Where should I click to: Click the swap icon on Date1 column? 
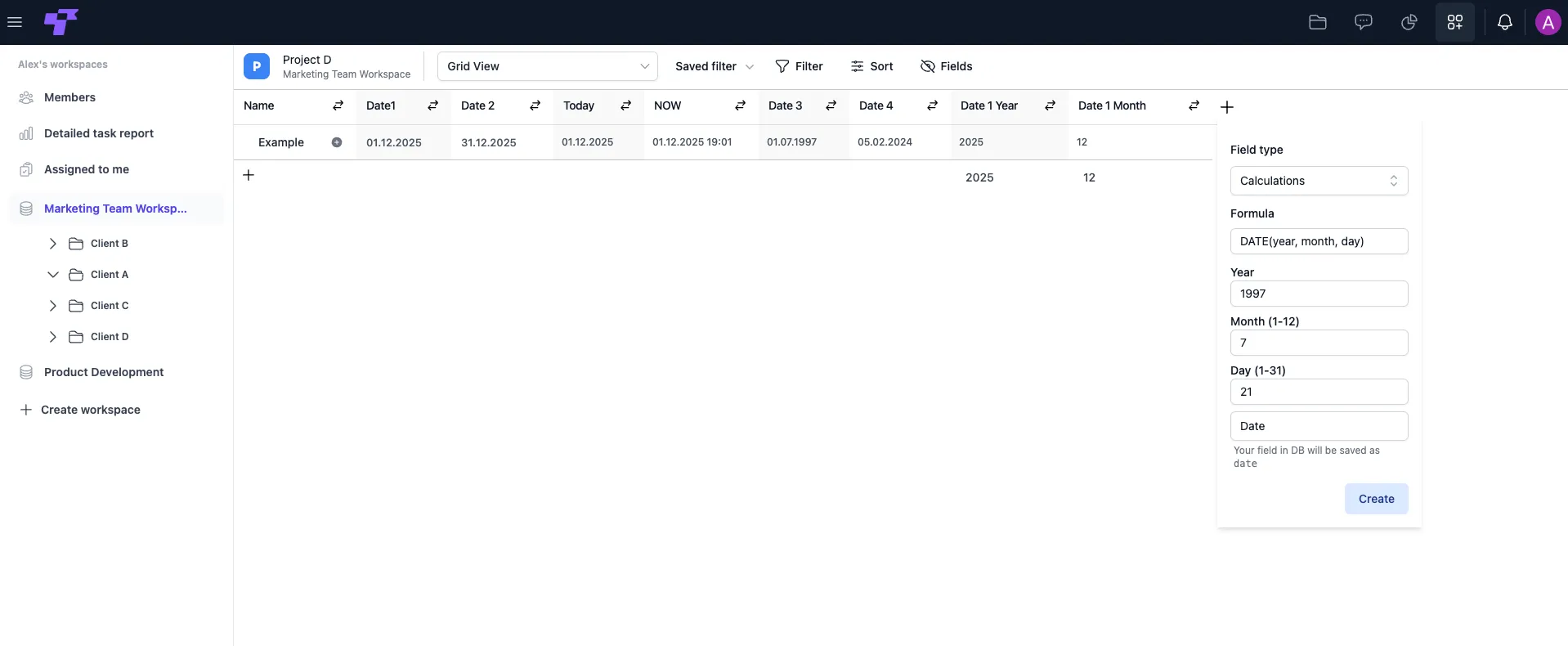point(433,105)
